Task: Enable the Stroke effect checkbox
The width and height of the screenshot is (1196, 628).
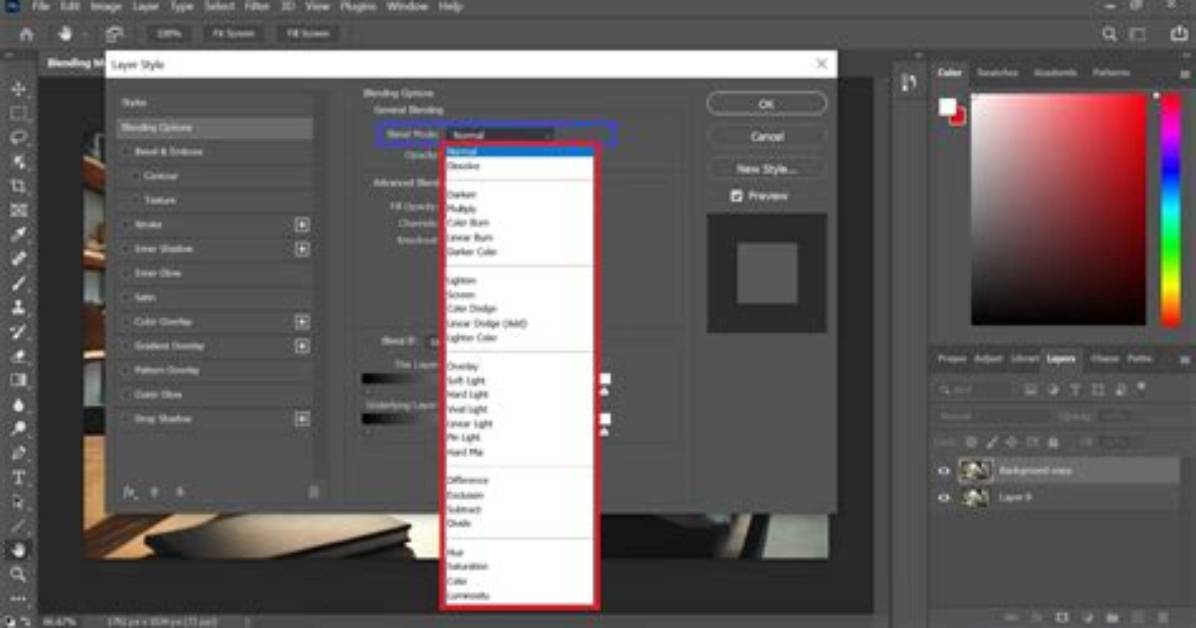Action: [x=126, y=224]
